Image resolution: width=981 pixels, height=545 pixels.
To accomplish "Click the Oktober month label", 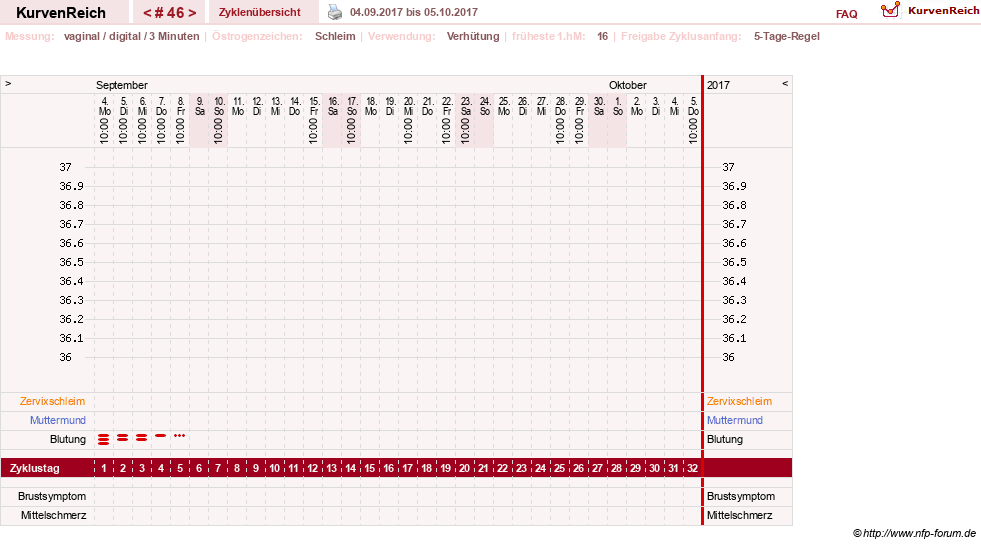I will click(x=628, y=85).
